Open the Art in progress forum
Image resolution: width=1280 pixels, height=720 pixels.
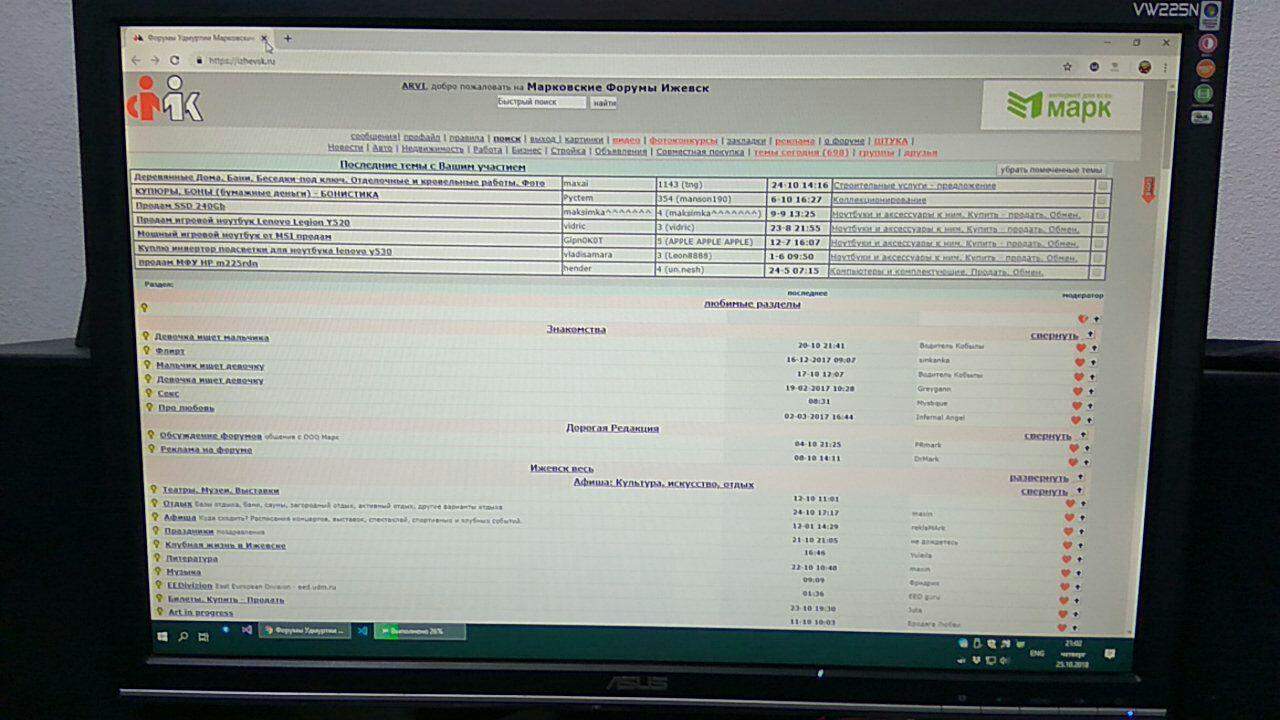tap(200, 612)
